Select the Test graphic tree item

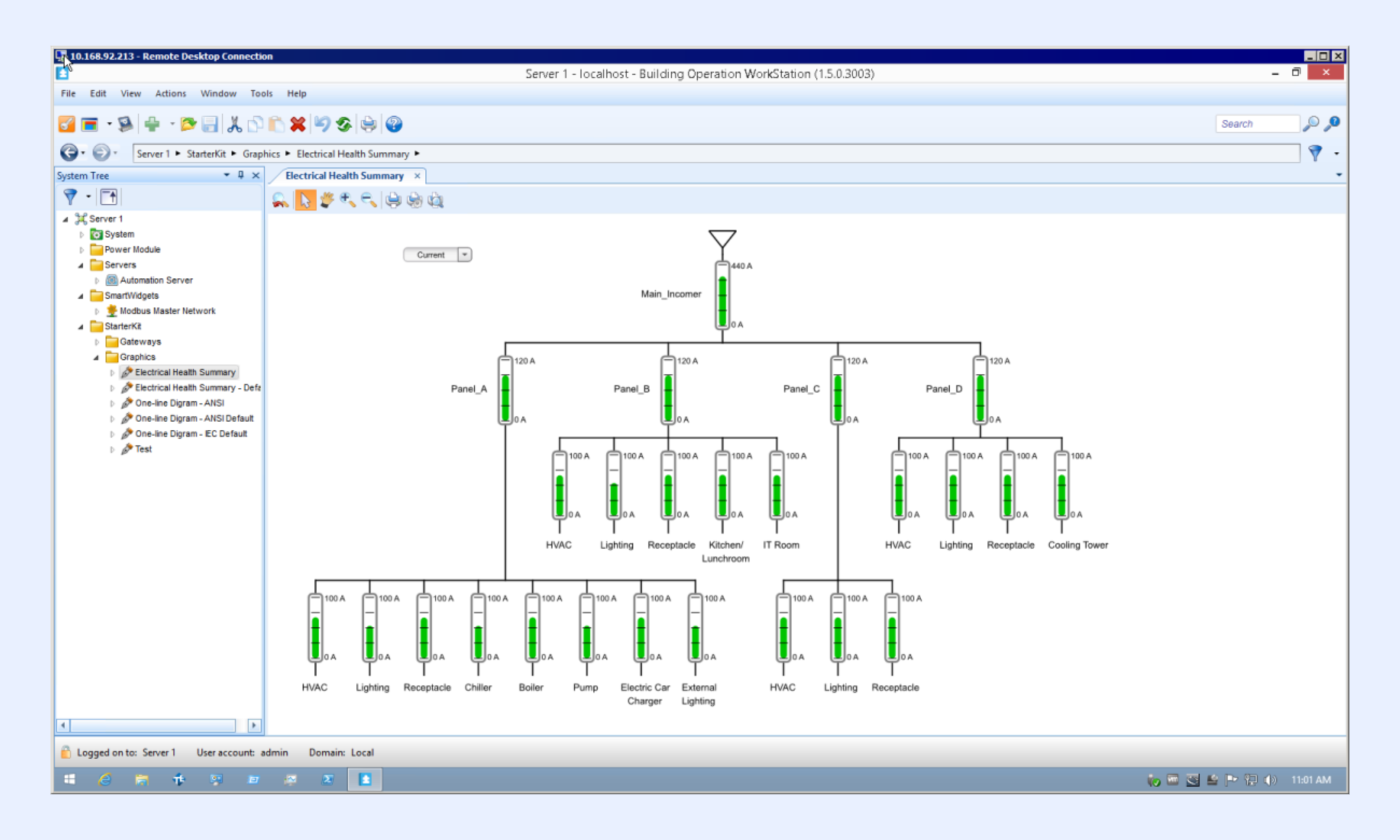coord(143,449)
